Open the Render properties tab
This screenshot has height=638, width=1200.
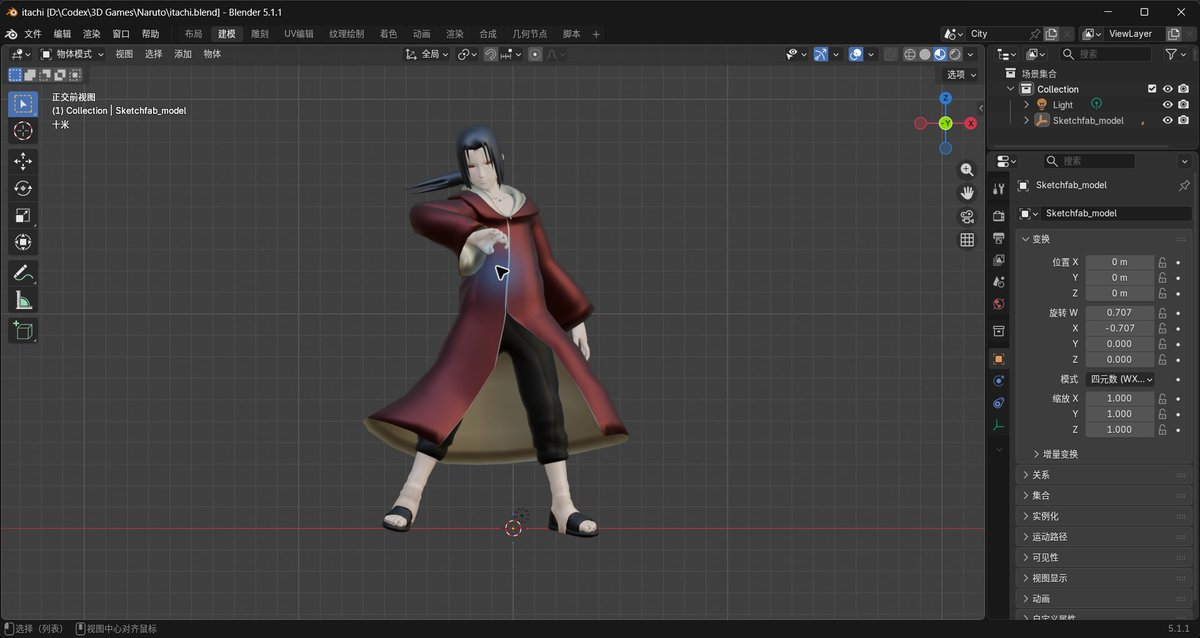point(998,216)
